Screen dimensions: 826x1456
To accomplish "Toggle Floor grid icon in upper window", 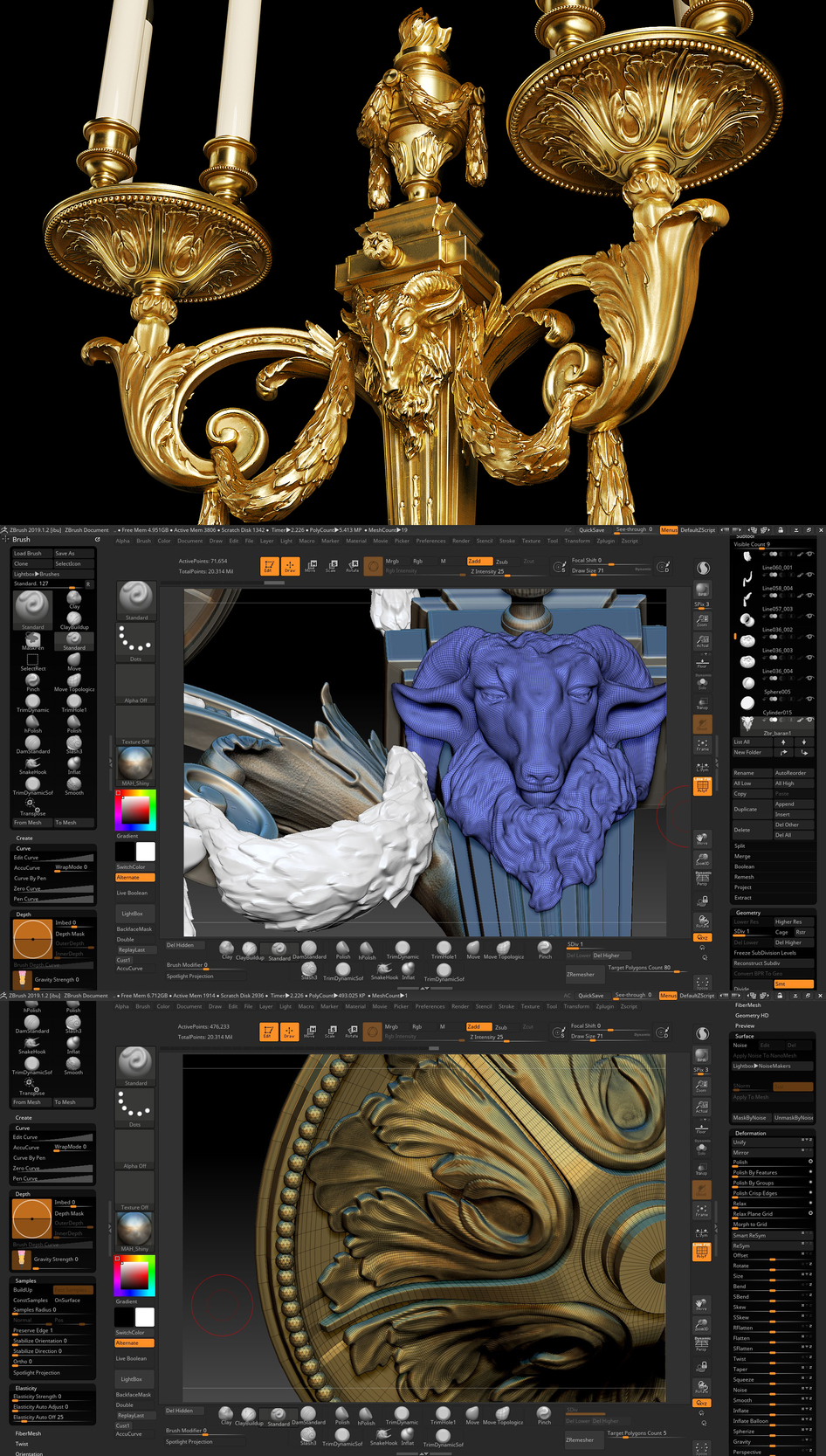I will click(x=702, y=662).
